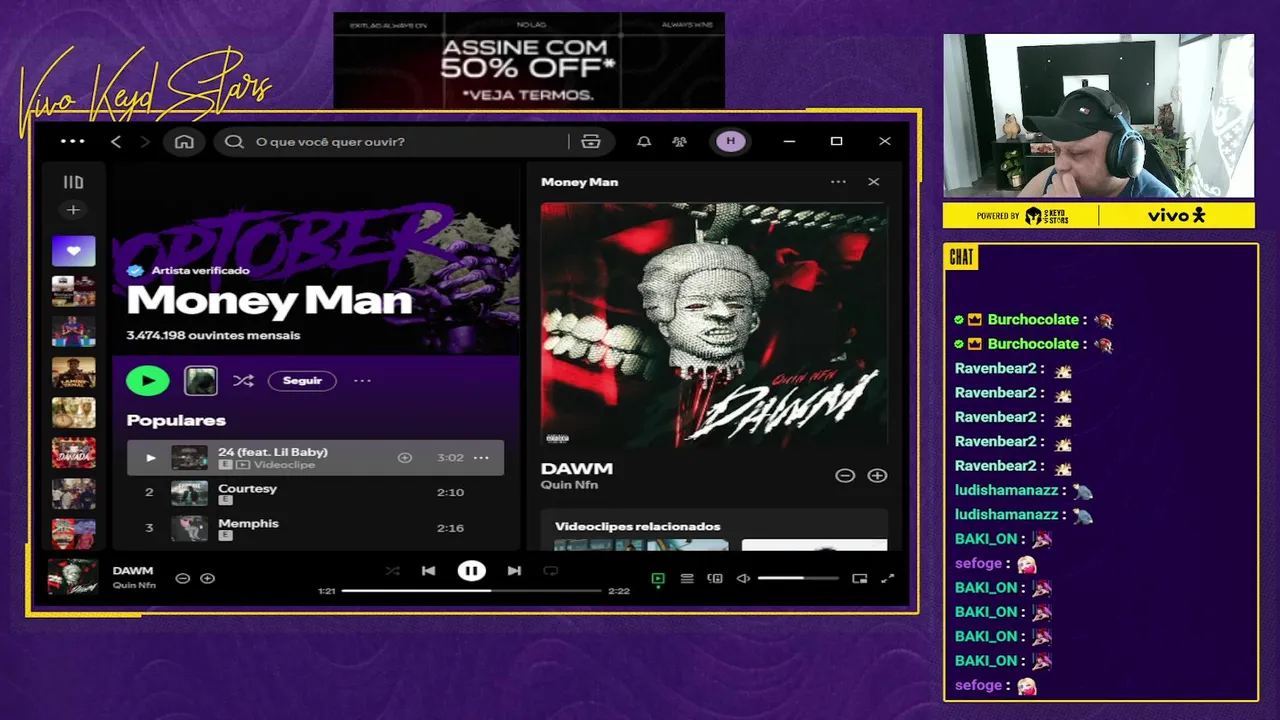1280x720 pixels.
Task: Add DAWM with the plus icon in panel
Action: (x=877, y=476)
